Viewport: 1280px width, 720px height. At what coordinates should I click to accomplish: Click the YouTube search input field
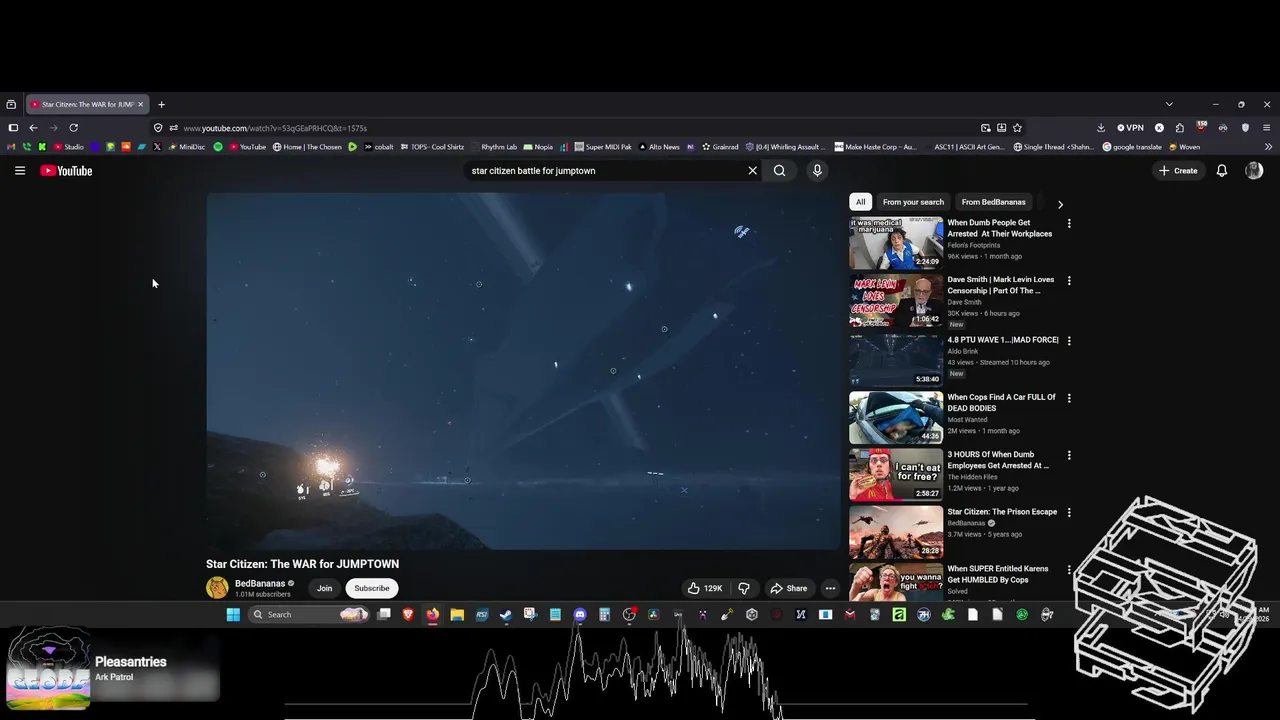605,171
